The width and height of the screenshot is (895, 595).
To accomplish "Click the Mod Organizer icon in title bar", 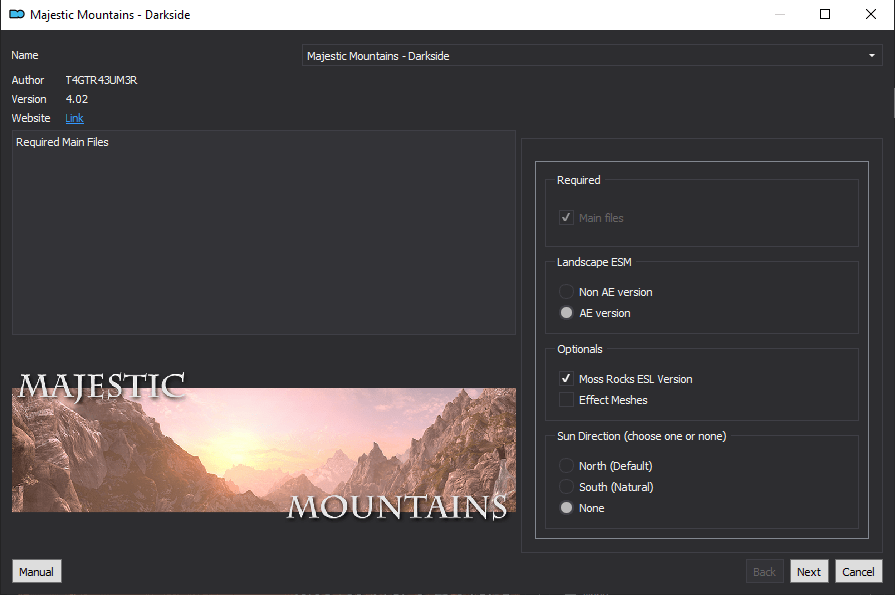I will (x=17, y=14).
